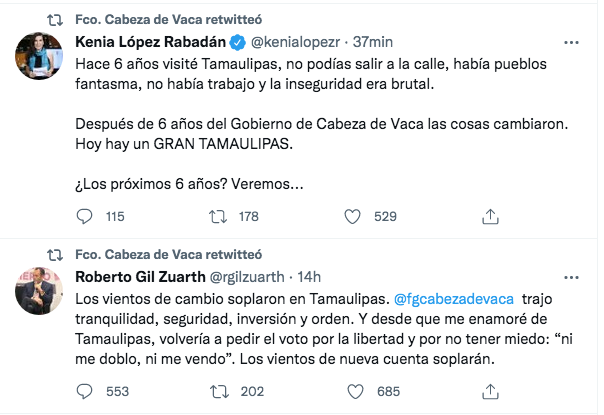604x415 pixels.
Task: Reply to Kenia López Rabadán's tweet
Action: [86, 216]
